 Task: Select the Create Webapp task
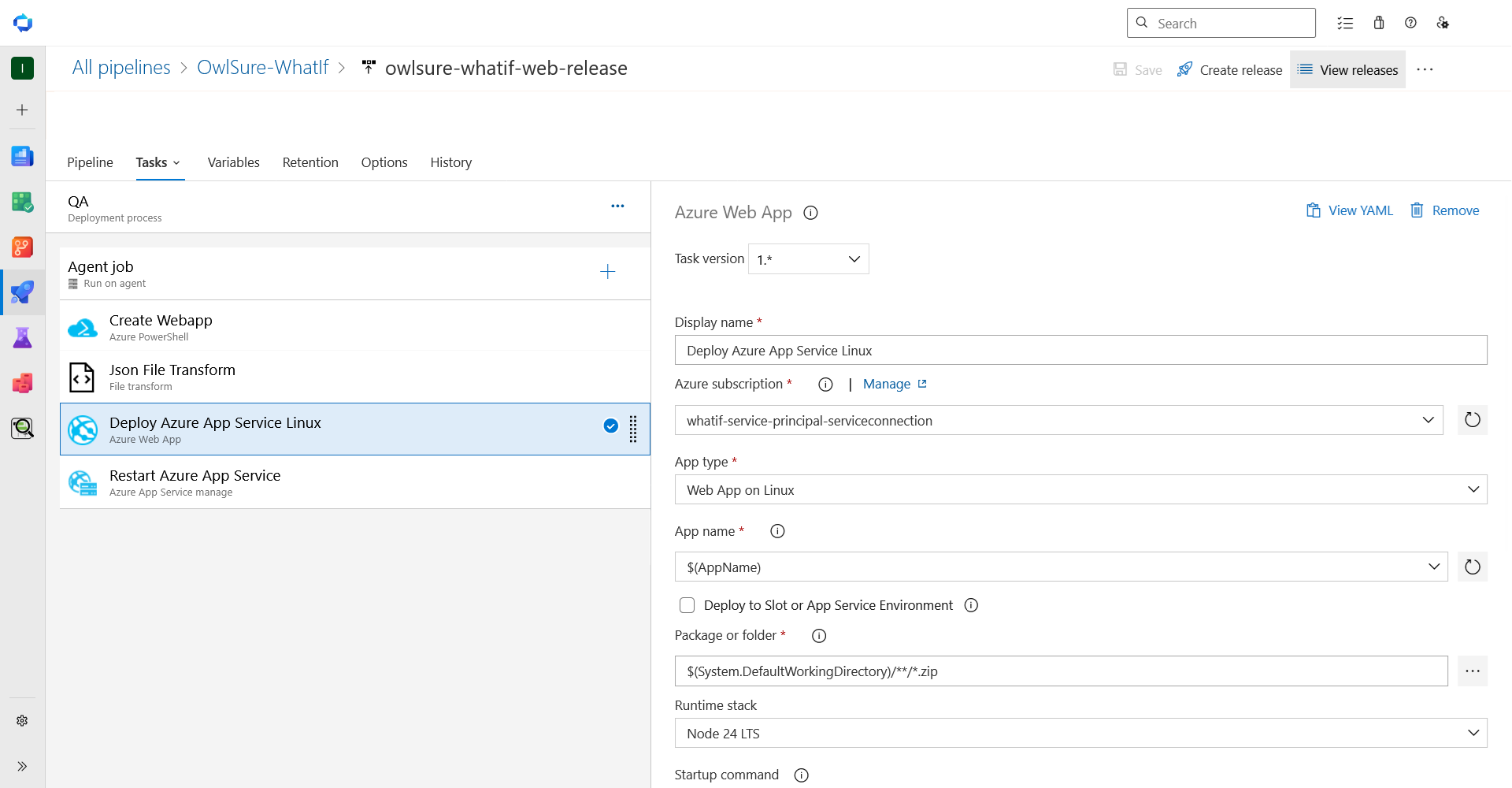click(x=355, y=326)
